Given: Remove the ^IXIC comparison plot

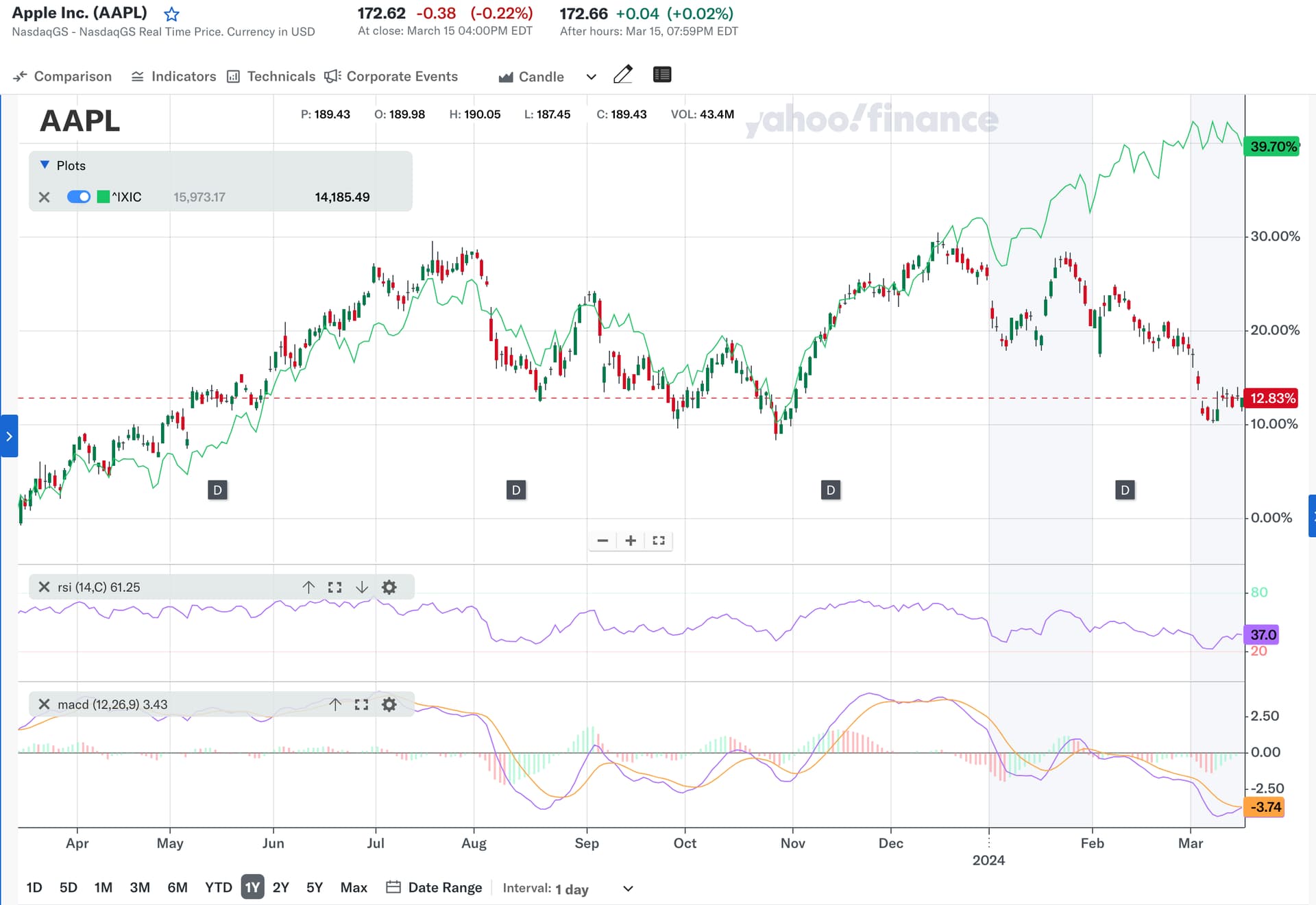Looking at the screenshot, I should (45, 197).
